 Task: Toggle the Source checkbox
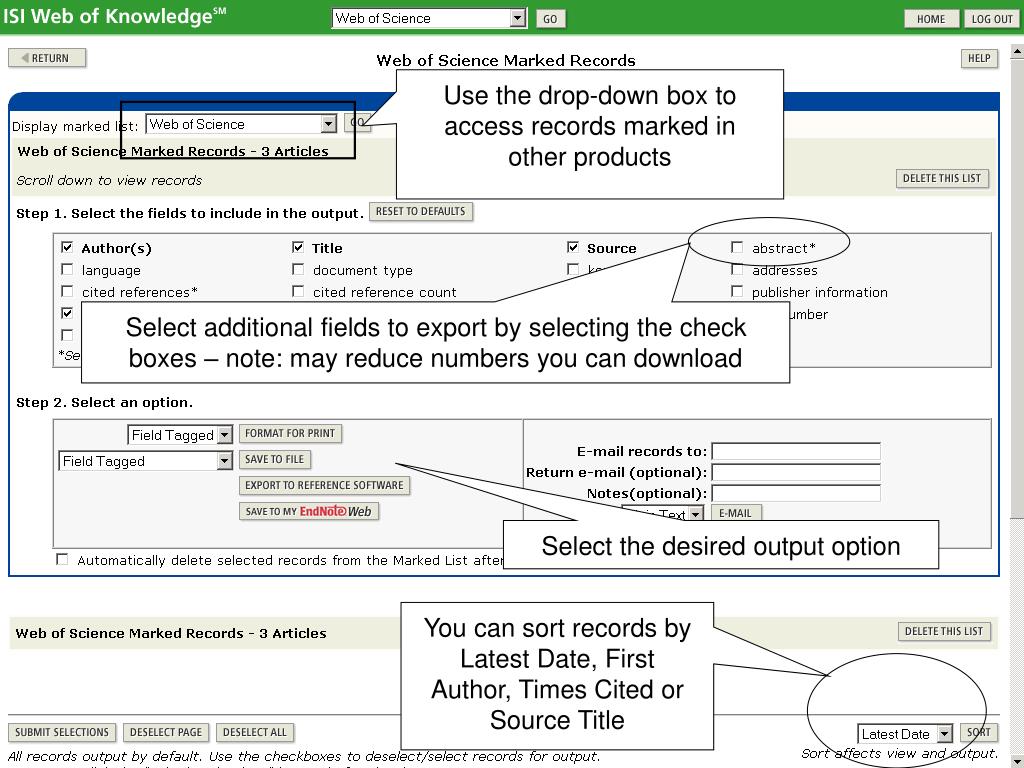(x=573, y=248)
